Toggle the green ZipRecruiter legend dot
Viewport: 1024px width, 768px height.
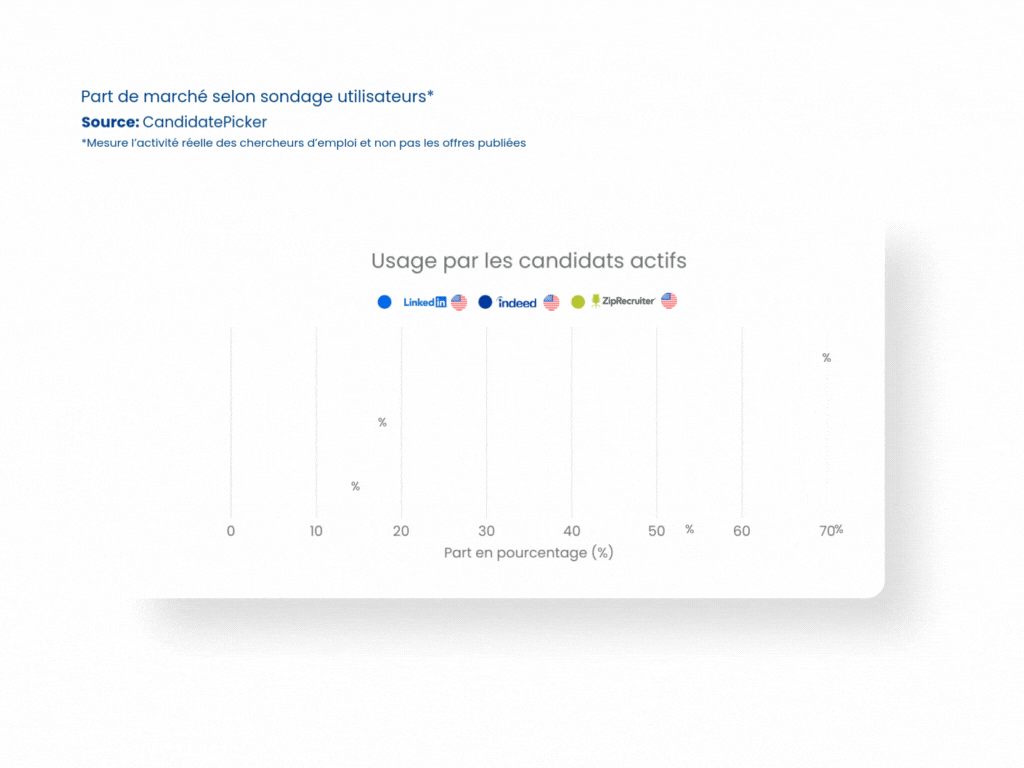[x=578, y=302]
